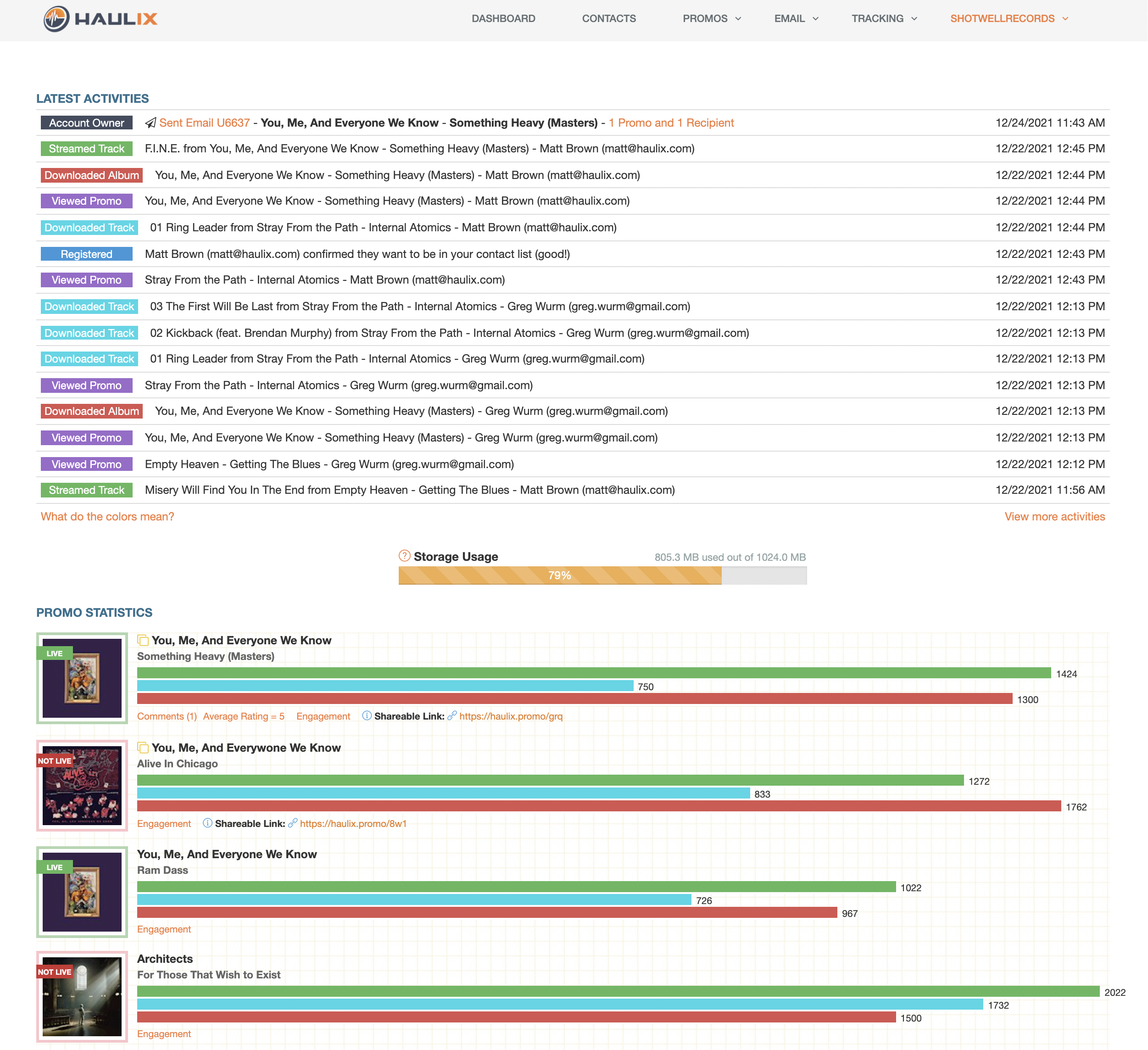Click the Storage Usage question mark icon
The image size is (1148, 1050).
click(x=404, y=556)
